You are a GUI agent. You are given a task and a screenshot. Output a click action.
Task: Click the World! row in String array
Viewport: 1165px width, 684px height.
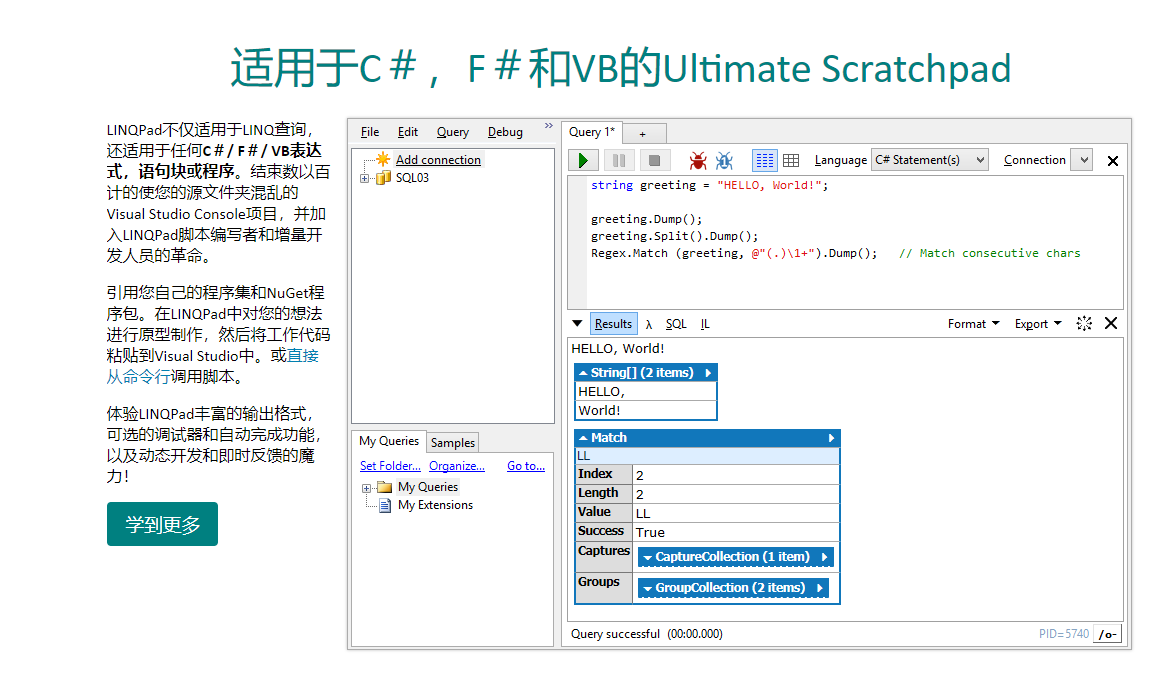point(646,410)
